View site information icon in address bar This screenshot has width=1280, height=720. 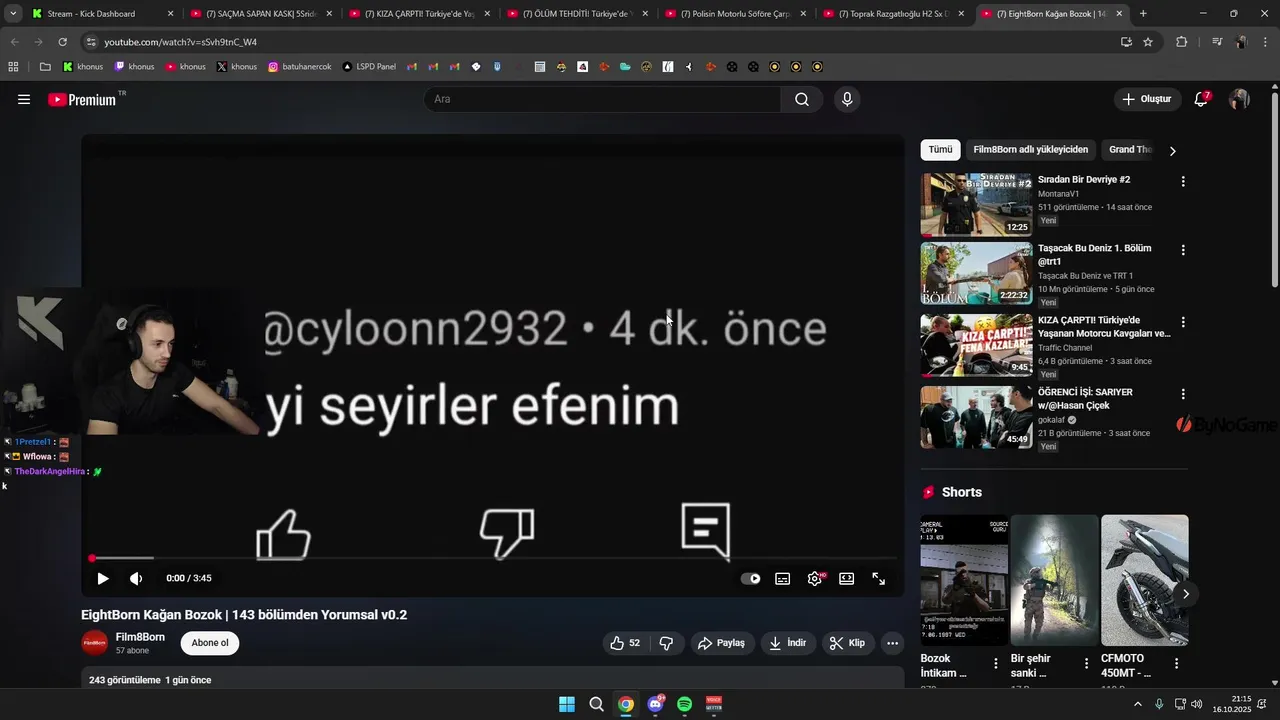(x=91, y=42)
